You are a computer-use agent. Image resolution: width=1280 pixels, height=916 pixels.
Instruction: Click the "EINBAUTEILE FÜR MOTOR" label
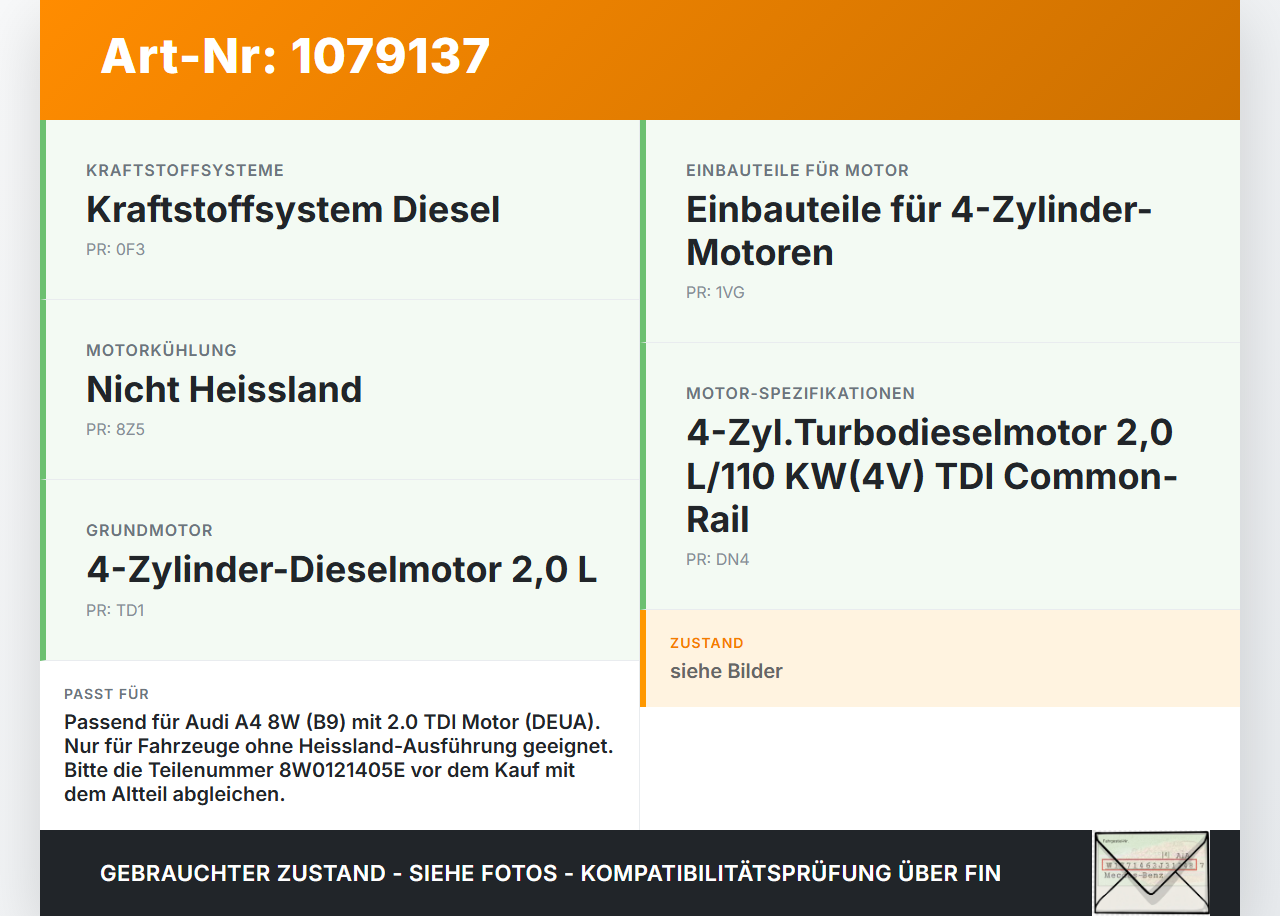797,170
